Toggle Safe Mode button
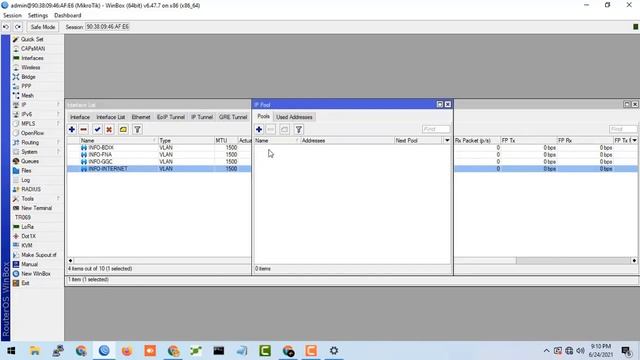This screenshot has height=360, width=640. pyautogui.click(x=43, y=27)
